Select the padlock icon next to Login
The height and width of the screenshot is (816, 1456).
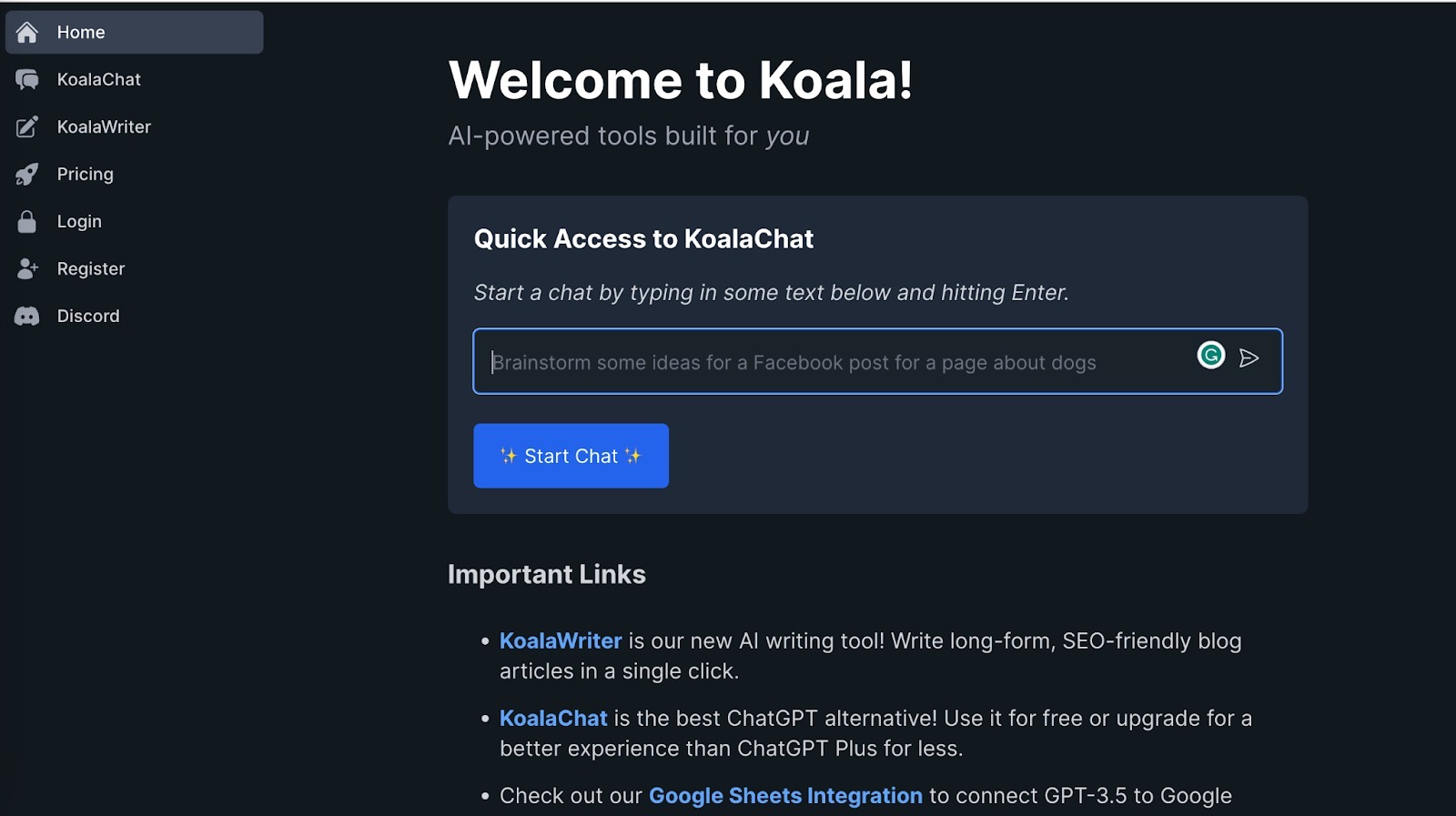click(25, 221)
